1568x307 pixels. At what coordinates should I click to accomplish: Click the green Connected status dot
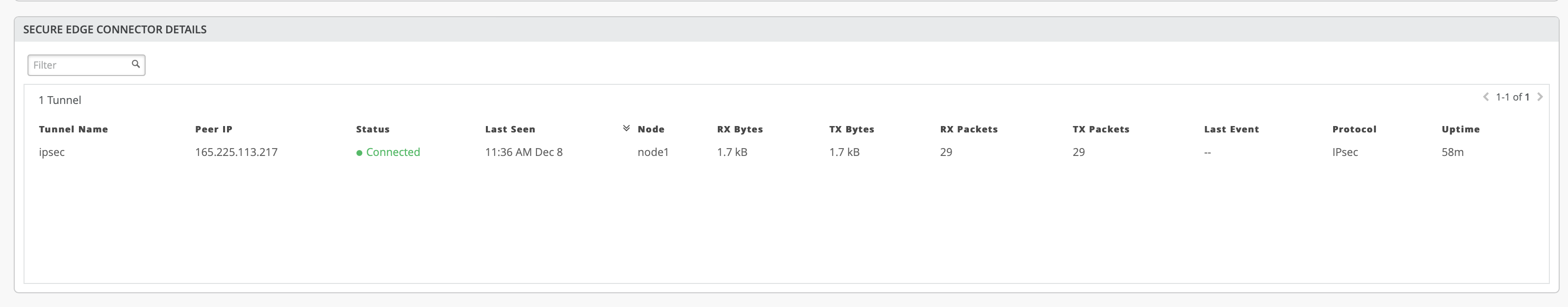(359, 153)
